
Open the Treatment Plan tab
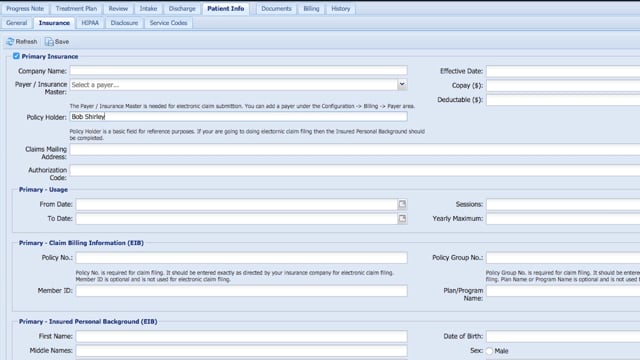pyautogui.click(x=76, y=9)
